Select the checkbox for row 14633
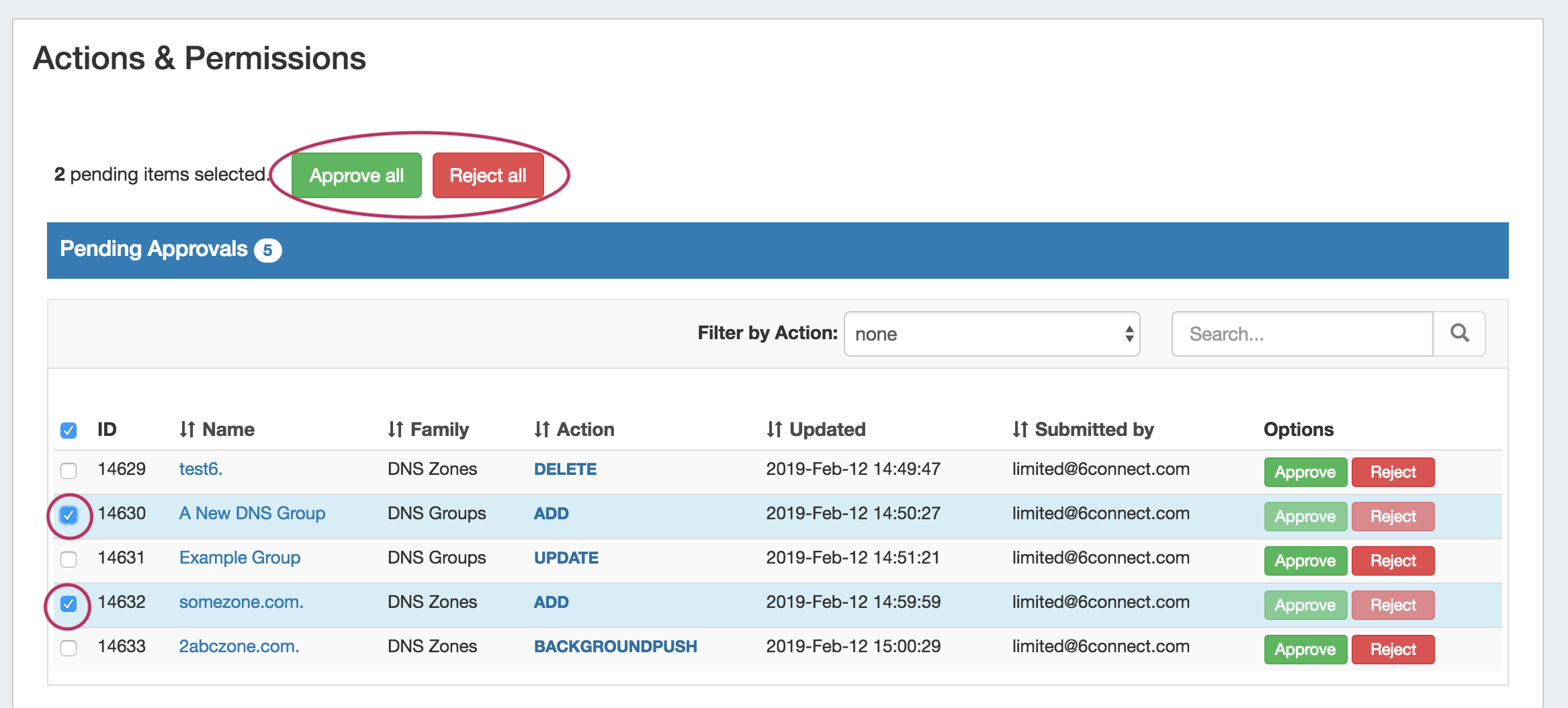This screenshot has height=708, width=1568. pyautogui.click(x=69, y=648)
